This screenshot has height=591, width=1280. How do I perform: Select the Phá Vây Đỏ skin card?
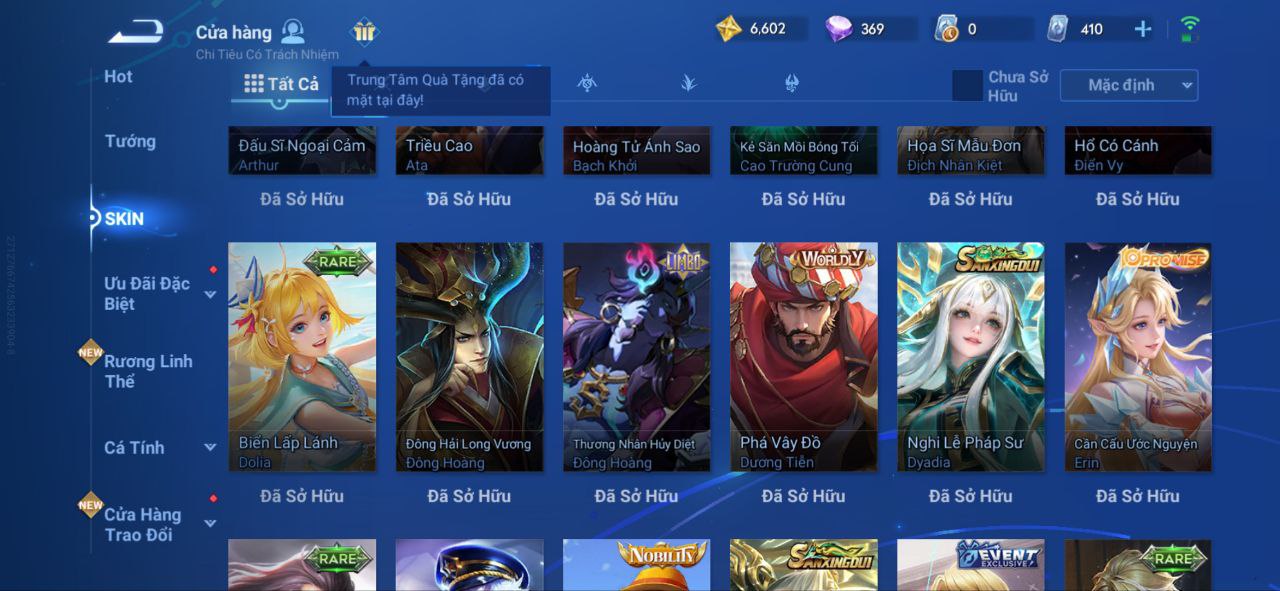(804, 357)
